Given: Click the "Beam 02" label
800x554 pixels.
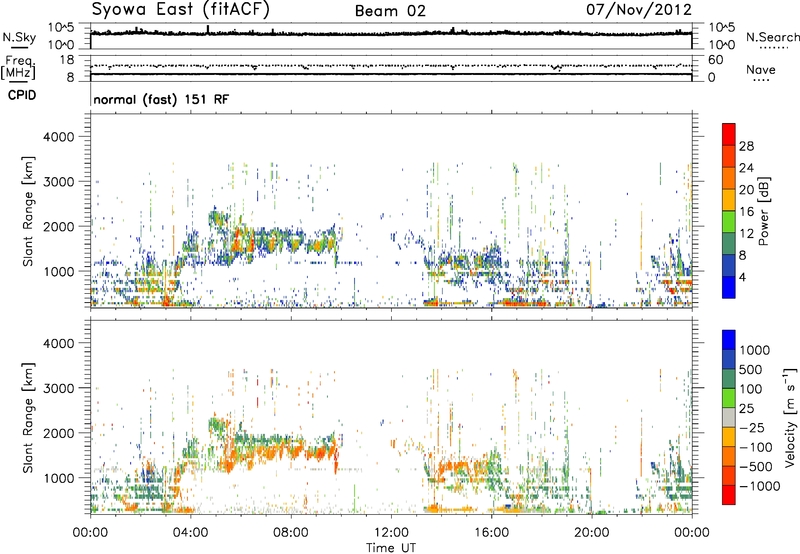Looking at the screenshot, I should (390, 11).
